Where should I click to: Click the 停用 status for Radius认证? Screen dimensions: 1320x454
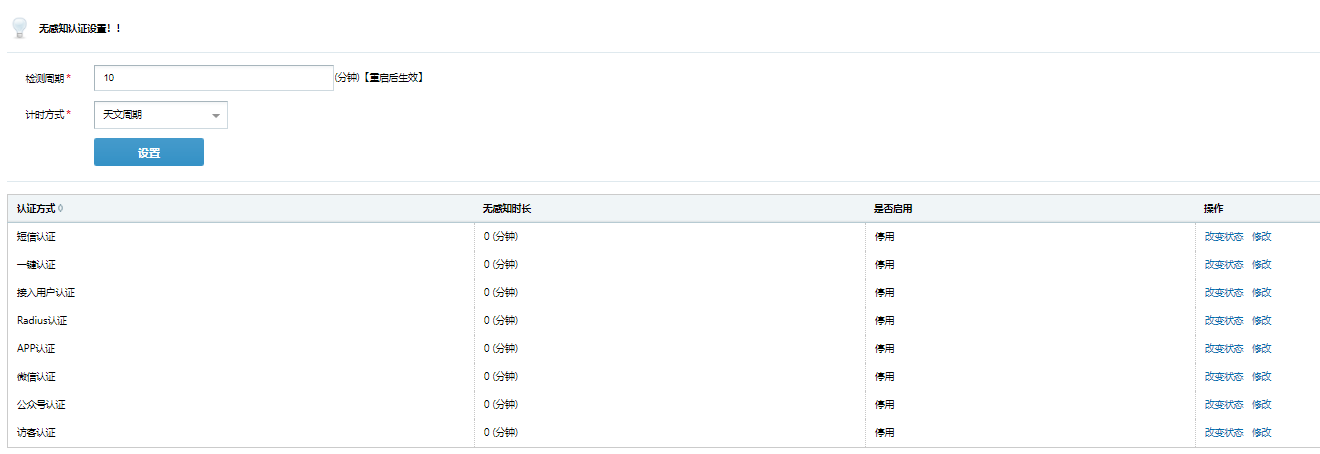pos(884,321)
